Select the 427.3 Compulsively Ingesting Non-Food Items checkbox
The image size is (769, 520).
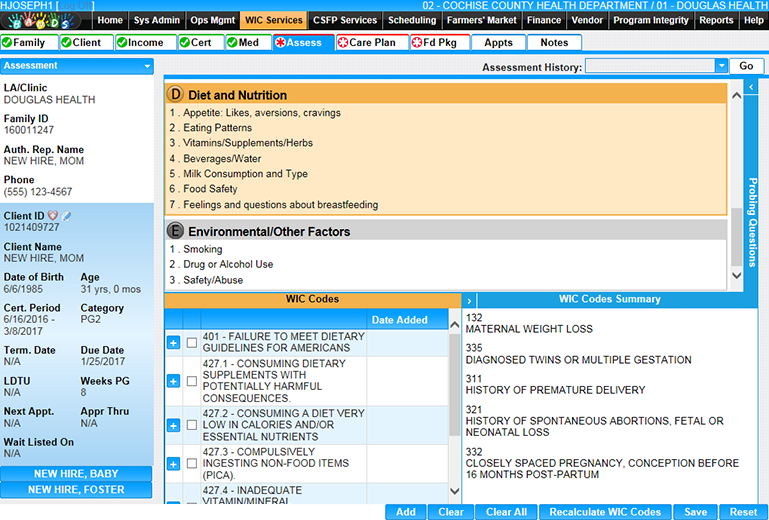(192, 464)
